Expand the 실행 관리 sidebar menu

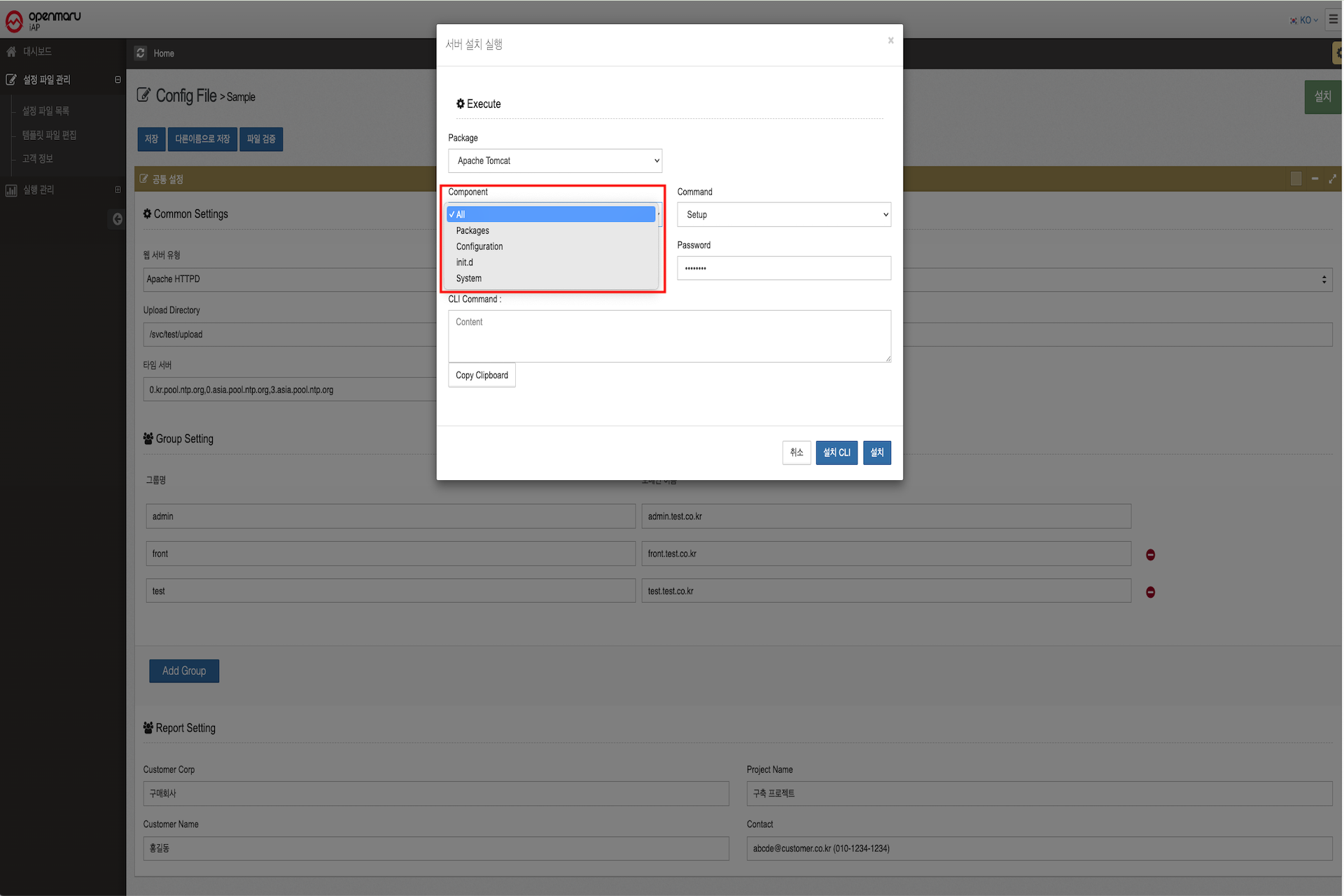[38, 190]
